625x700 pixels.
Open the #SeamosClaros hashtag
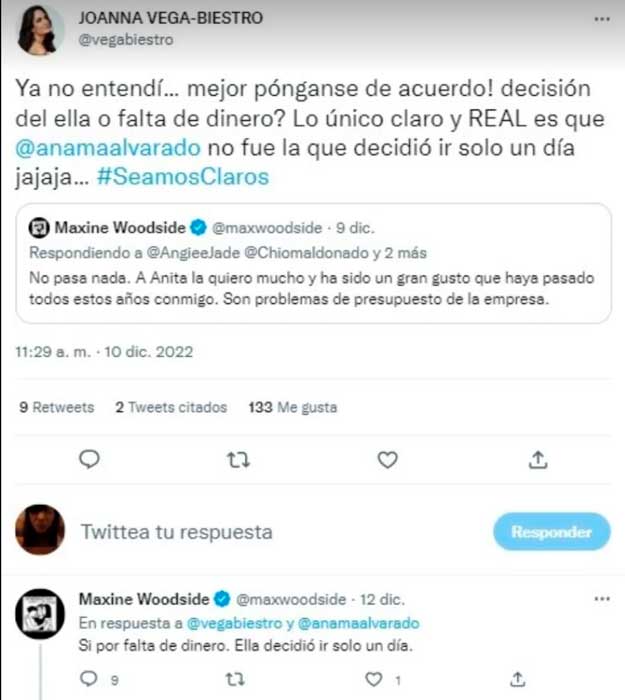coord(183,177)
